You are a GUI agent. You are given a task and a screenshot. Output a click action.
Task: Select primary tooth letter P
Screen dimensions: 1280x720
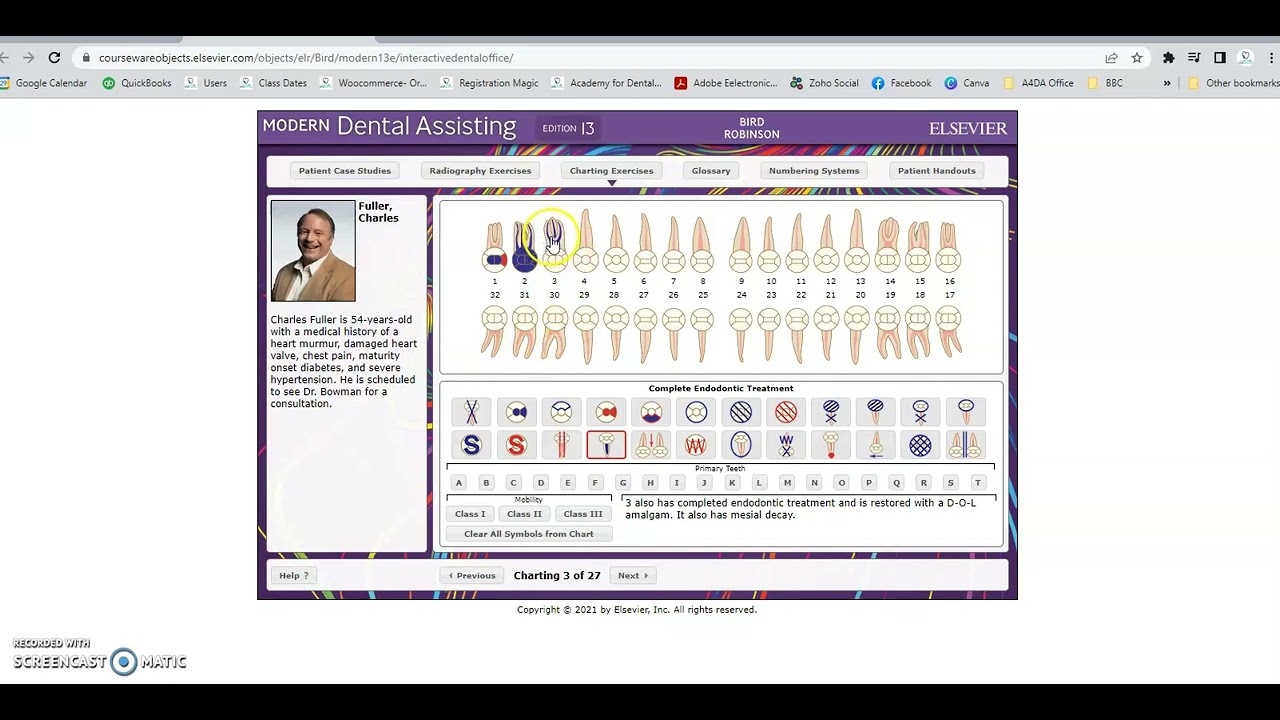point(869,483)
